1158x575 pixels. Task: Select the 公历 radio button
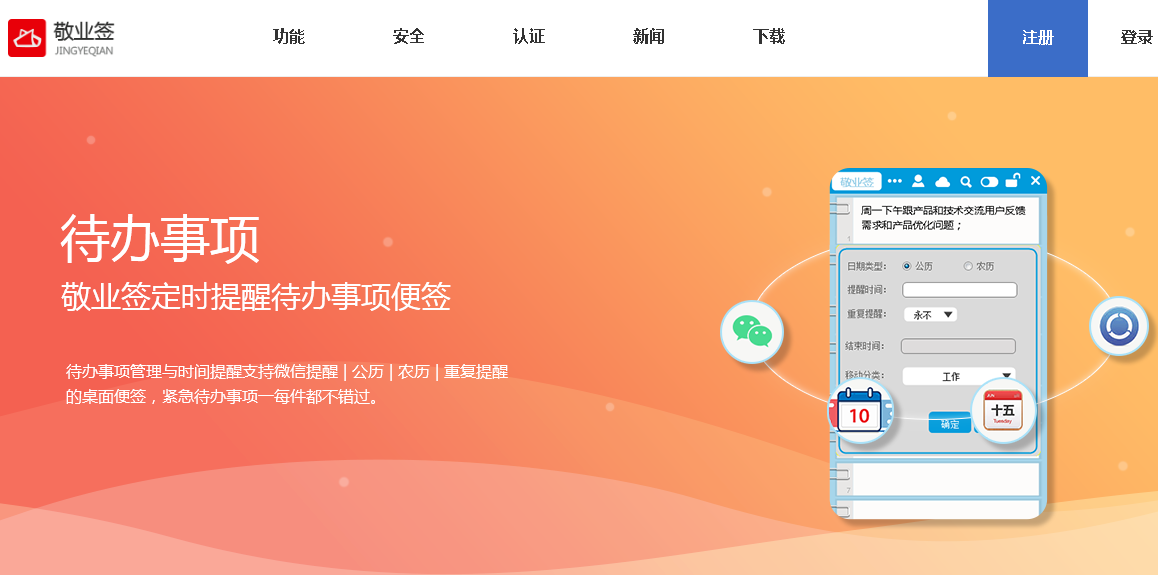pos(907,266)
